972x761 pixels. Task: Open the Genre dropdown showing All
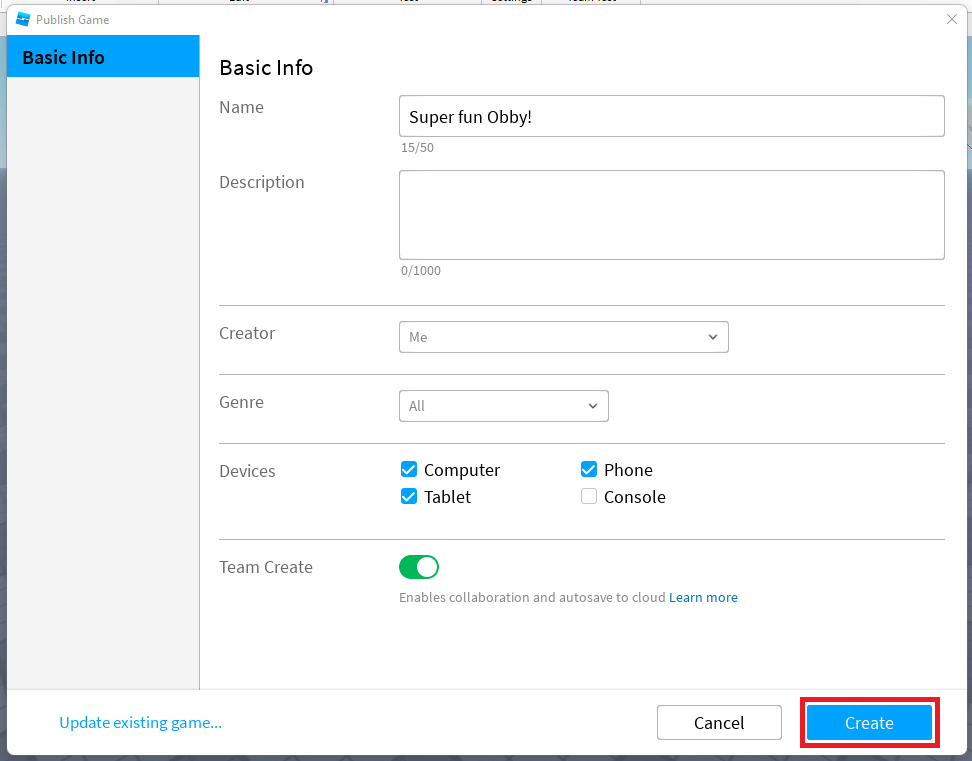[503, 406]
